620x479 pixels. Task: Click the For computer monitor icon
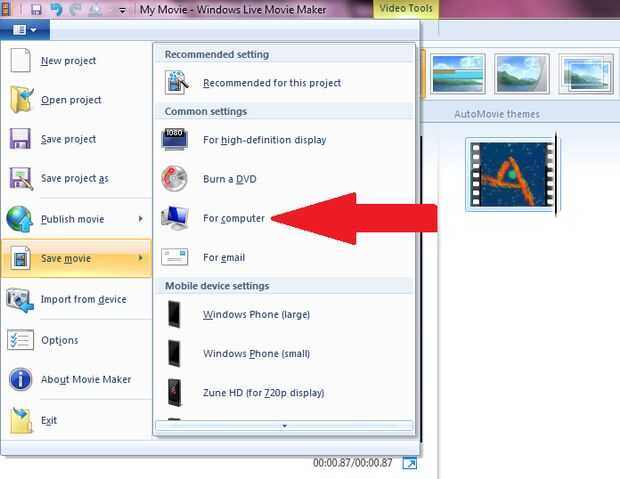click(x=175, y=218)
